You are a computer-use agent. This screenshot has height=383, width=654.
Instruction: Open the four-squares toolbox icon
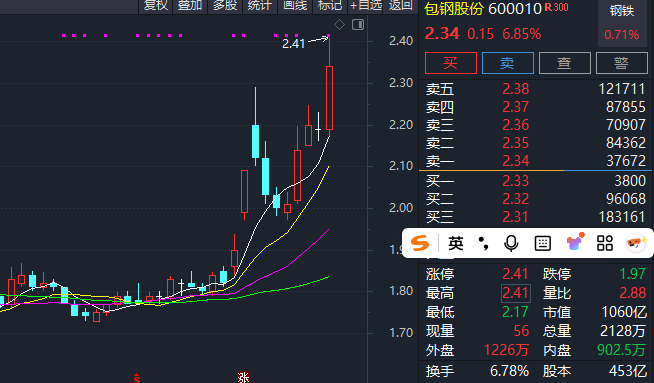point(605,243)
